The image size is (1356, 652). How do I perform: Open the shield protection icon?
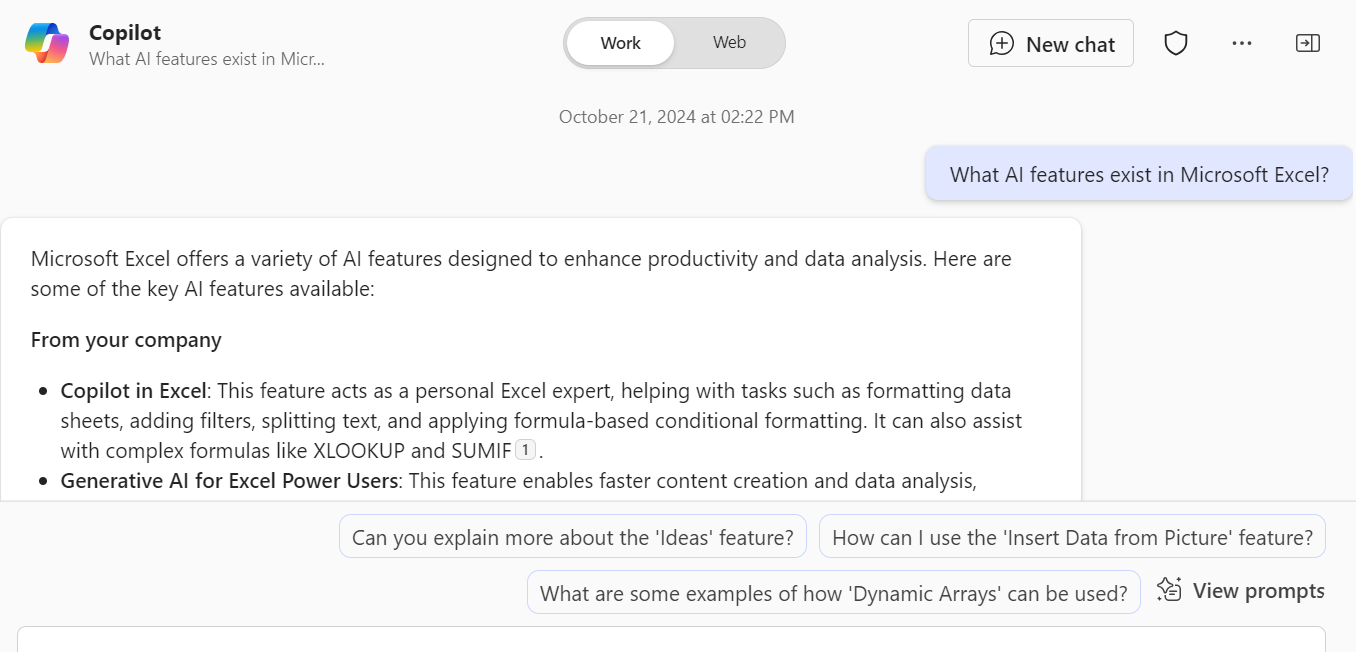1176,43
